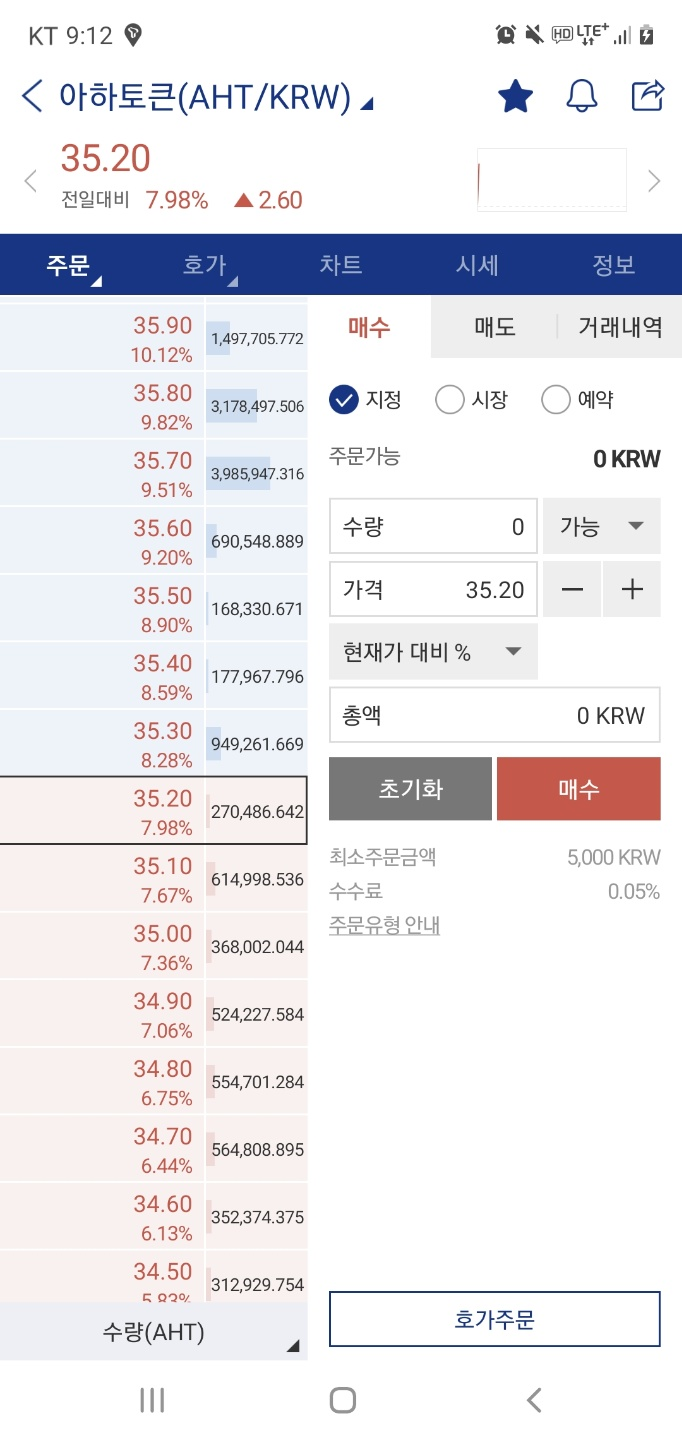Tap the Android home button

[342, 1400]
